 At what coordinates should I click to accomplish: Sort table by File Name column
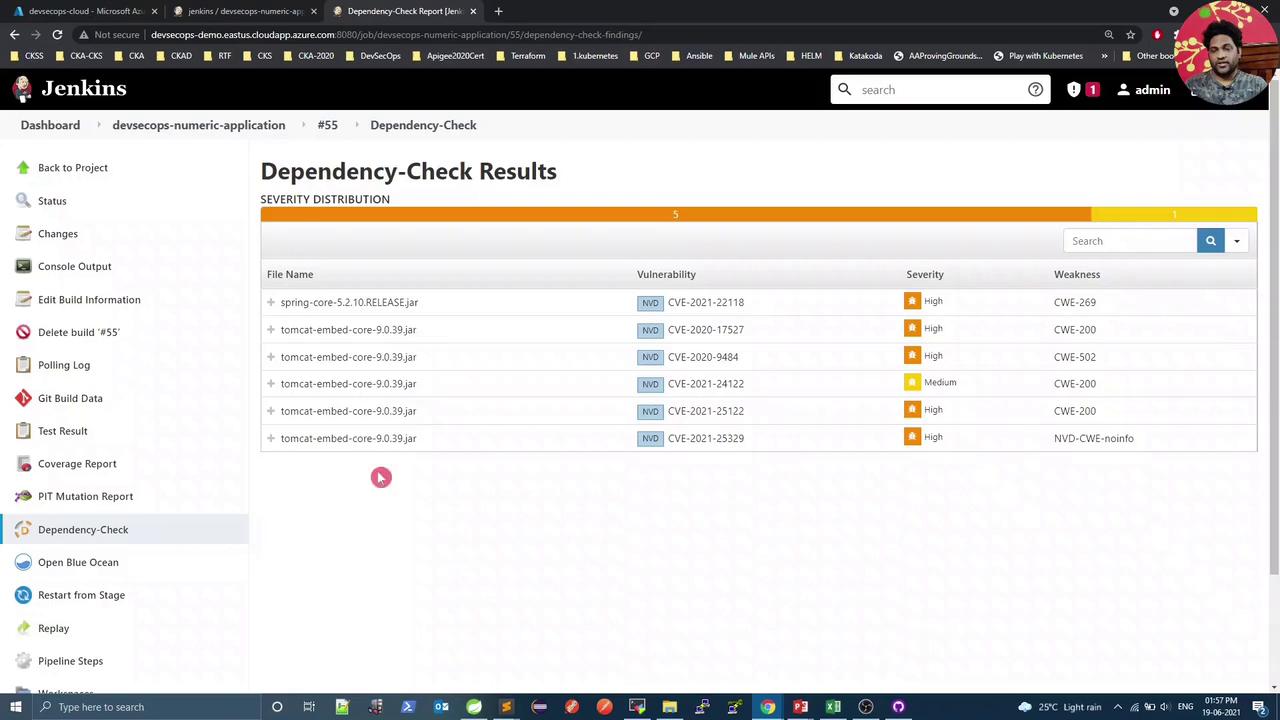click(290, 274)
